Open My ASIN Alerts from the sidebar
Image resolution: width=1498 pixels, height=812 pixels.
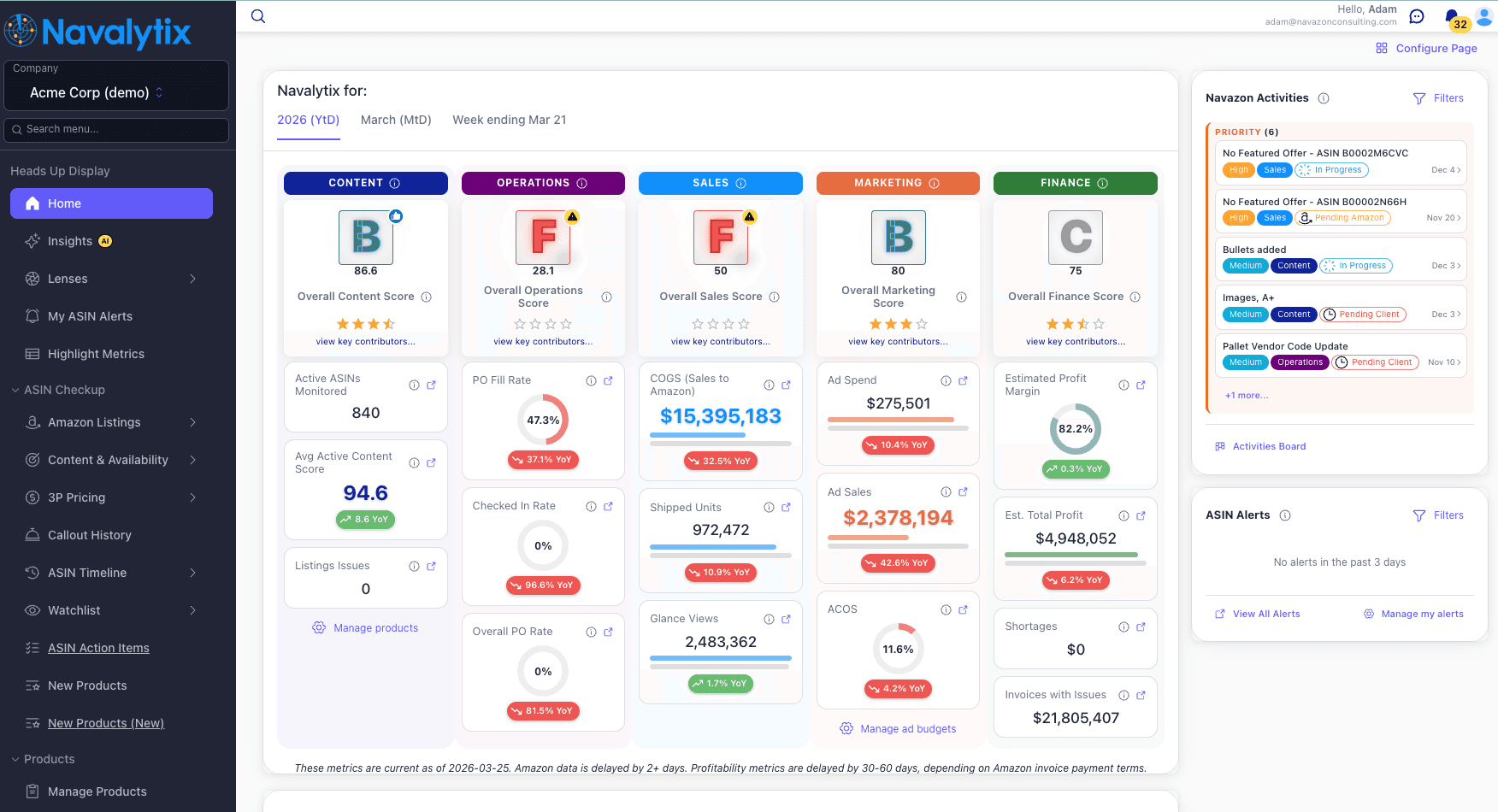89,316
